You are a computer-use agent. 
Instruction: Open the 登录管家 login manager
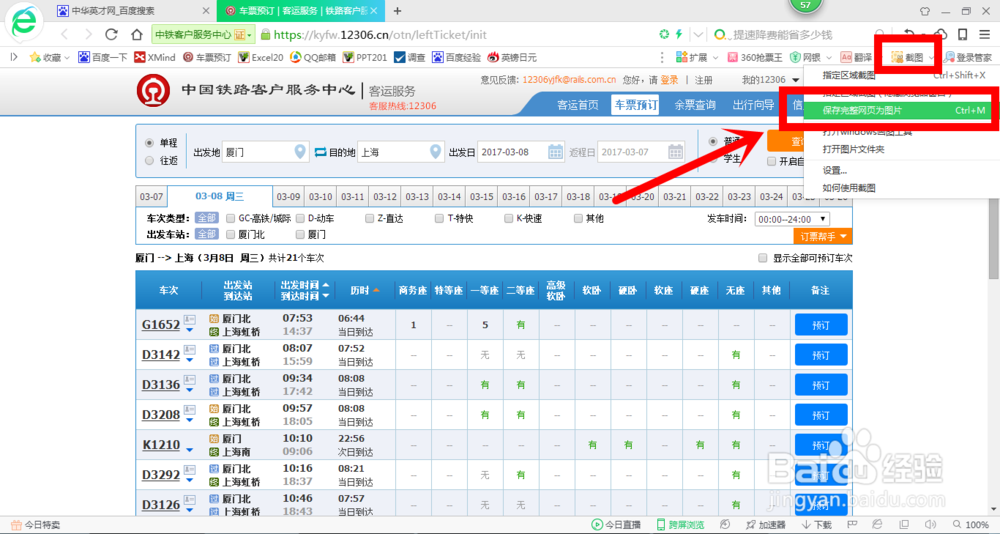pos(967,57)
